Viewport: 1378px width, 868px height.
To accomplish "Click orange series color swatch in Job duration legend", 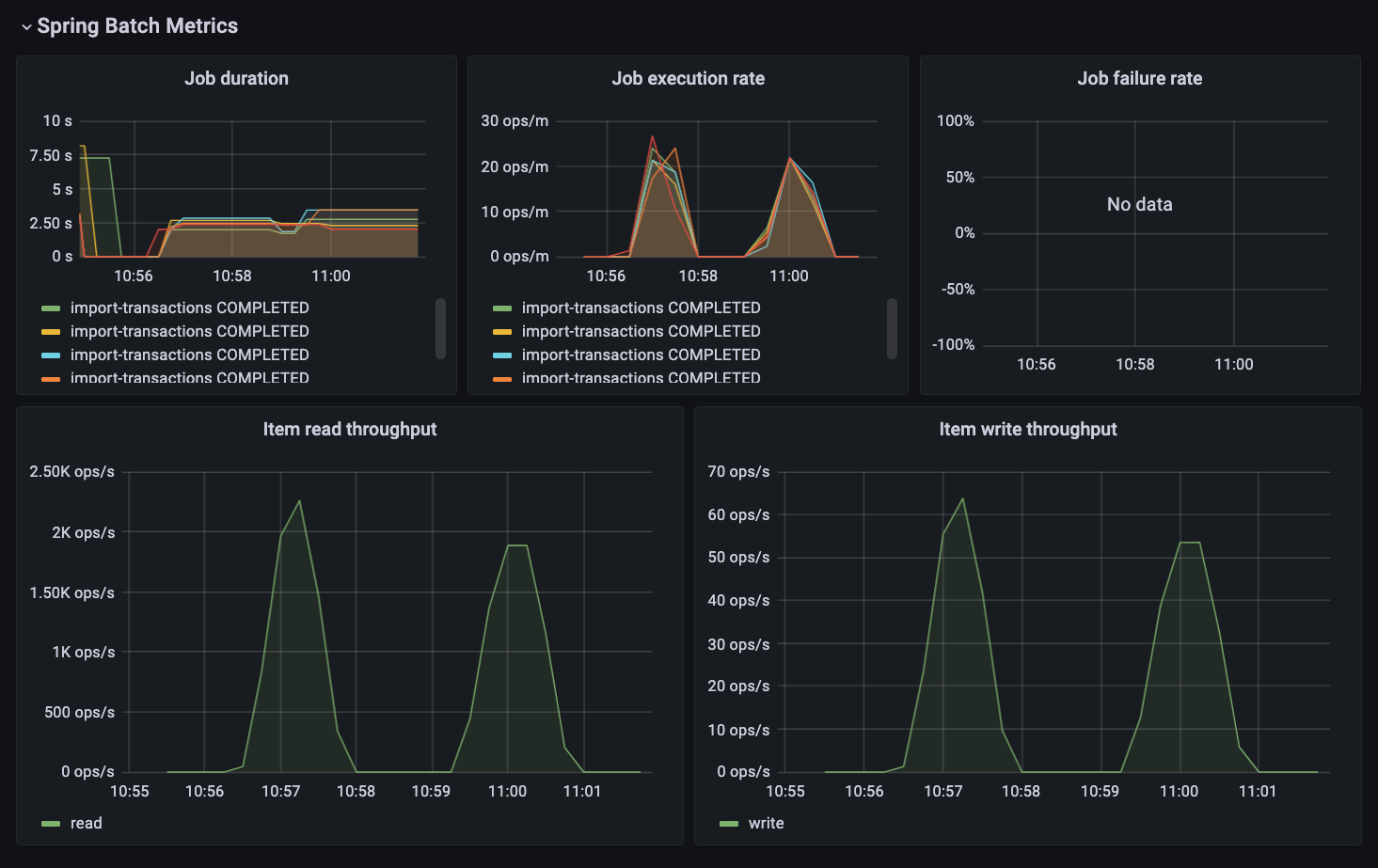I will pyautogui.click(x=51, y=379).
